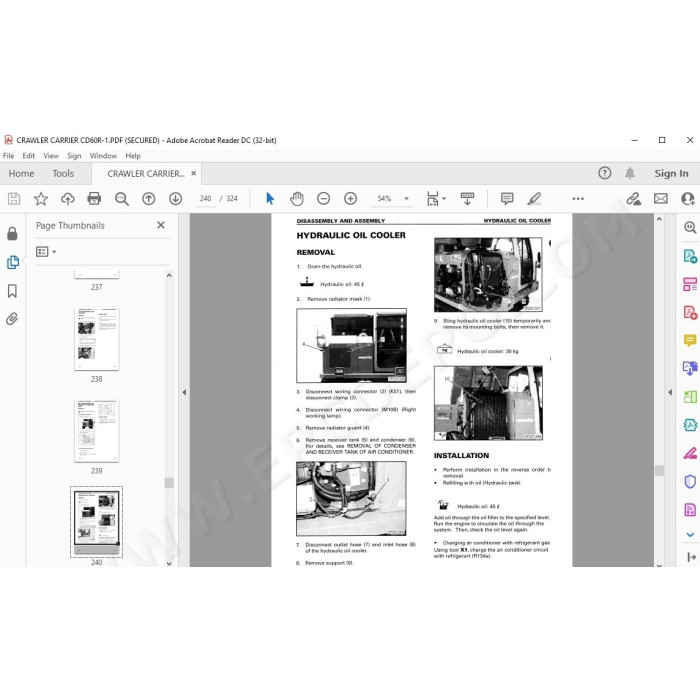Close the Page Thumbnails panel
Viewport: 700px width, 700px height.
pyautogui.click(x=161, y=225)
